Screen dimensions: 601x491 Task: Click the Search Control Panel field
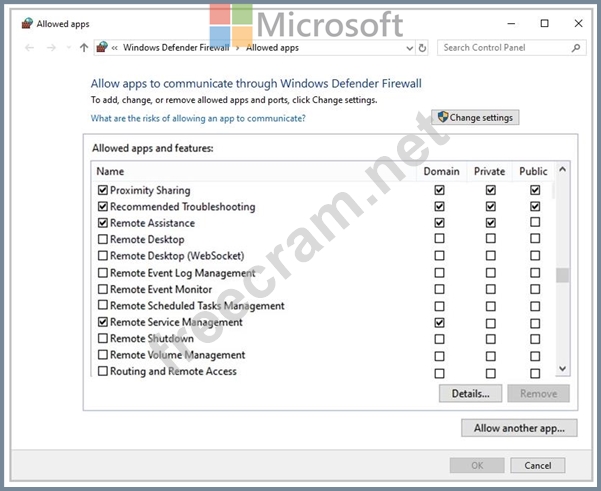[x=503, y=48]
